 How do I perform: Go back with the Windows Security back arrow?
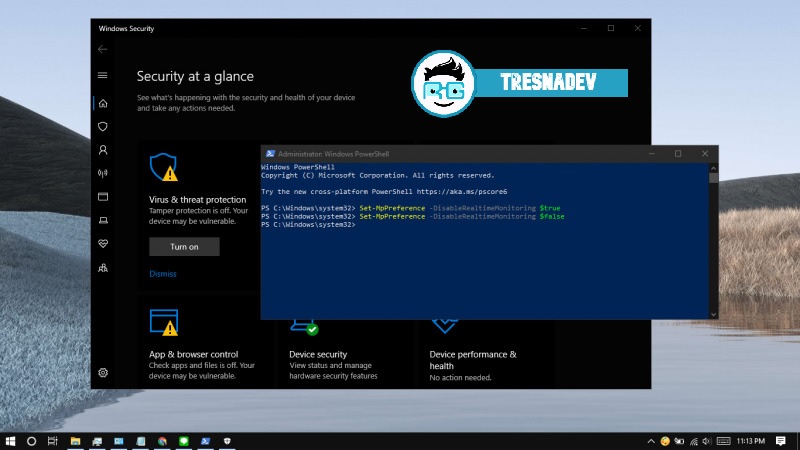103,49
